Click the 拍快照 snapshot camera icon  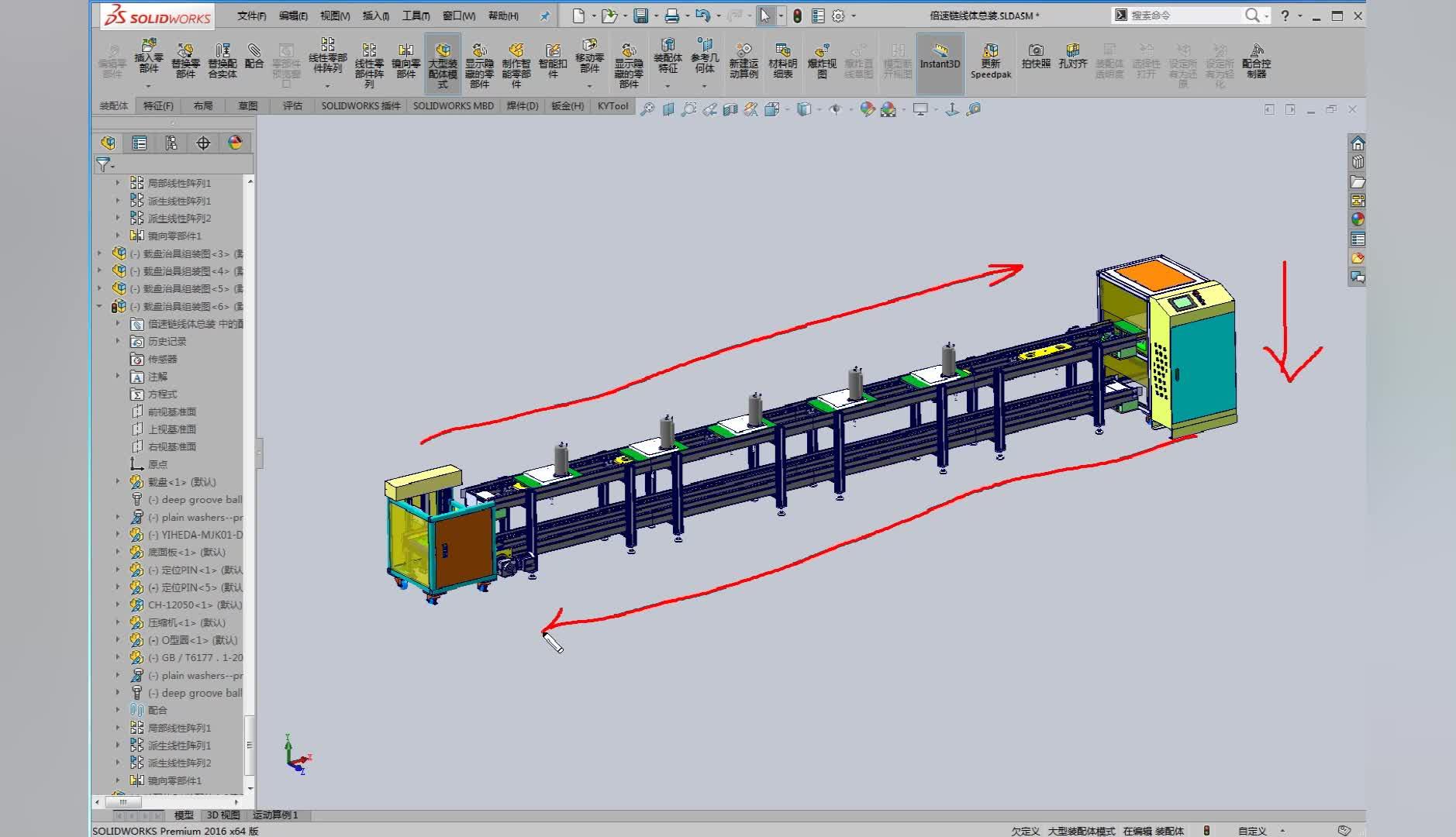point(1035,57)
